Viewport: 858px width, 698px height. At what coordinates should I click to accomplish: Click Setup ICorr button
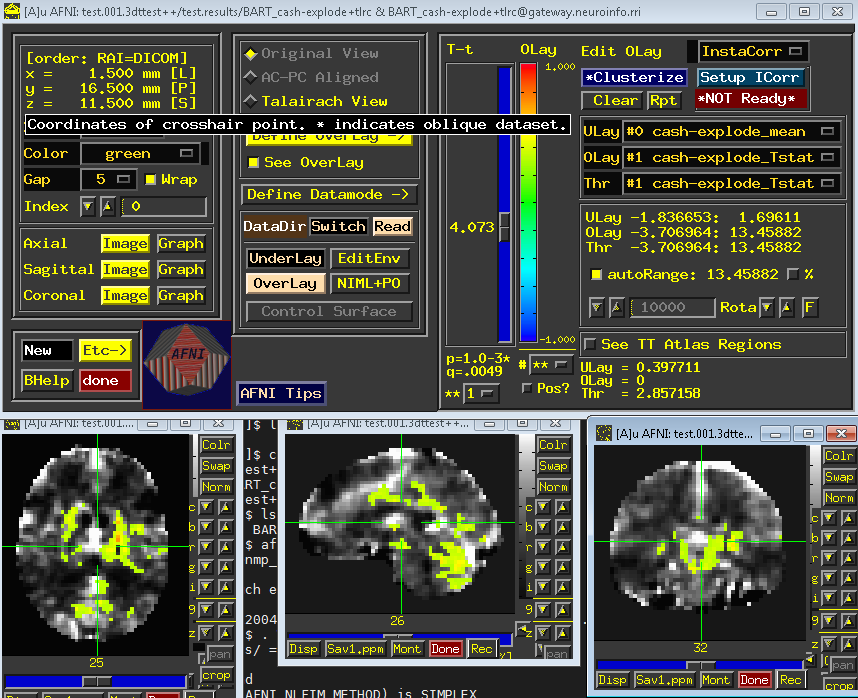coord(751,78)
